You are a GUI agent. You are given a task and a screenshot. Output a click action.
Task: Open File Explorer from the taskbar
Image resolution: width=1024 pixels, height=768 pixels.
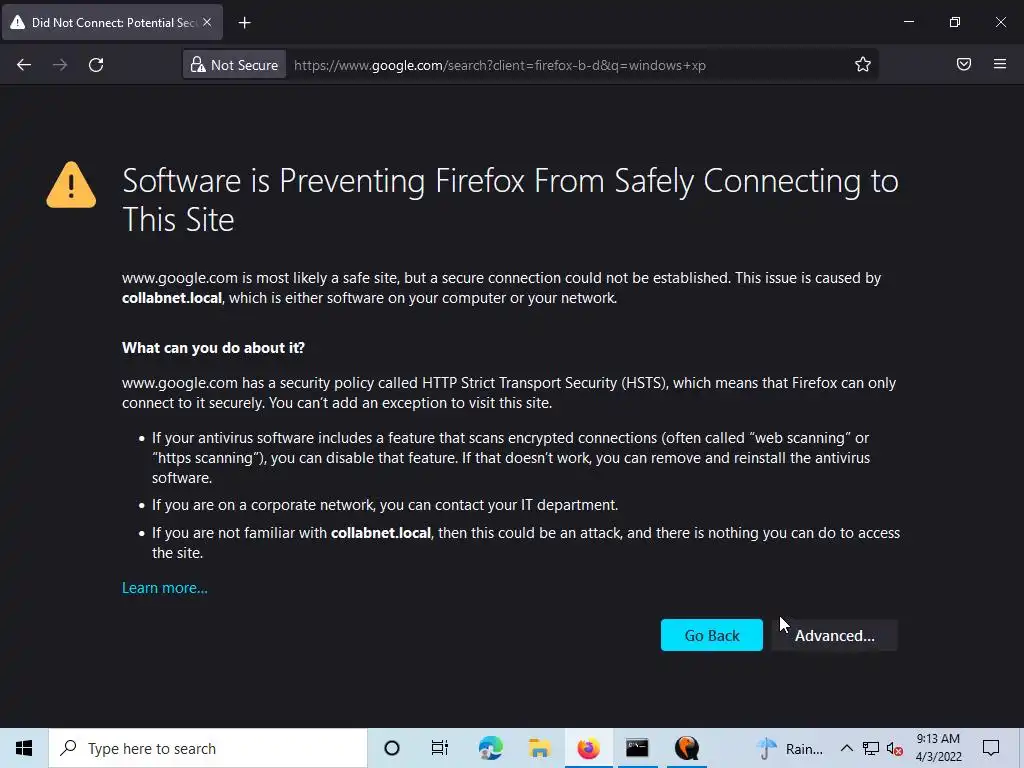pyautogui.click(x=539, y=748)
